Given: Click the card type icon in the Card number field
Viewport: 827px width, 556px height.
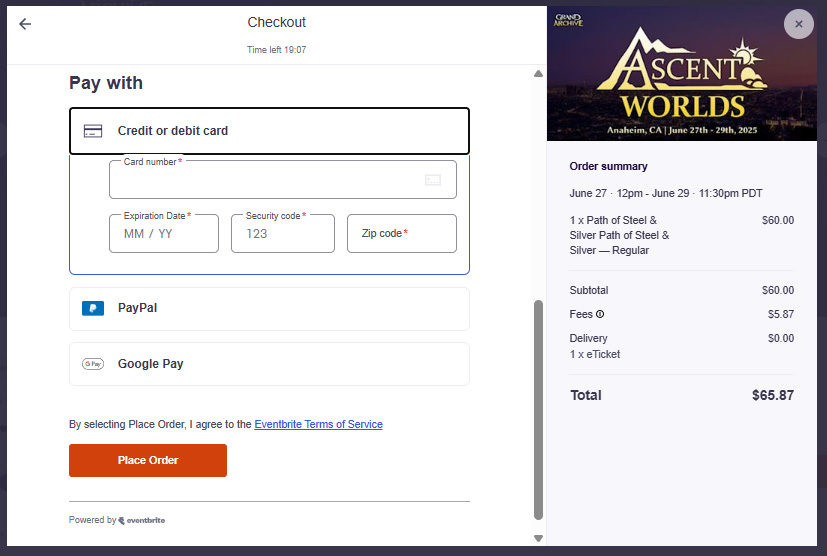Looking at the screenshot, I should point(433,180).
